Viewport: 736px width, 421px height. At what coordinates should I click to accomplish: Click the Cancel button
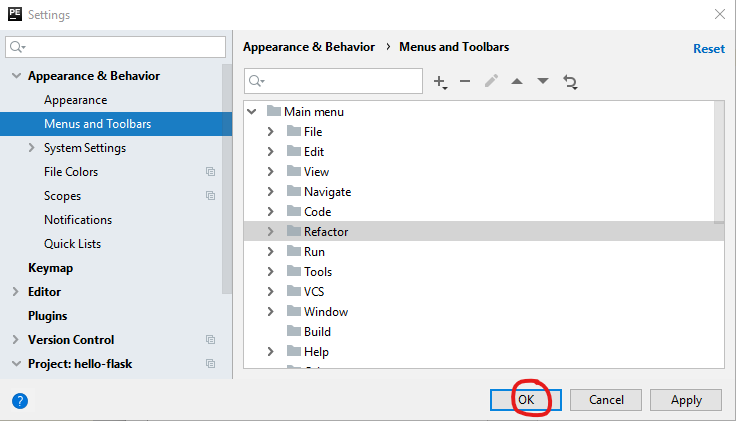(606, 400)
